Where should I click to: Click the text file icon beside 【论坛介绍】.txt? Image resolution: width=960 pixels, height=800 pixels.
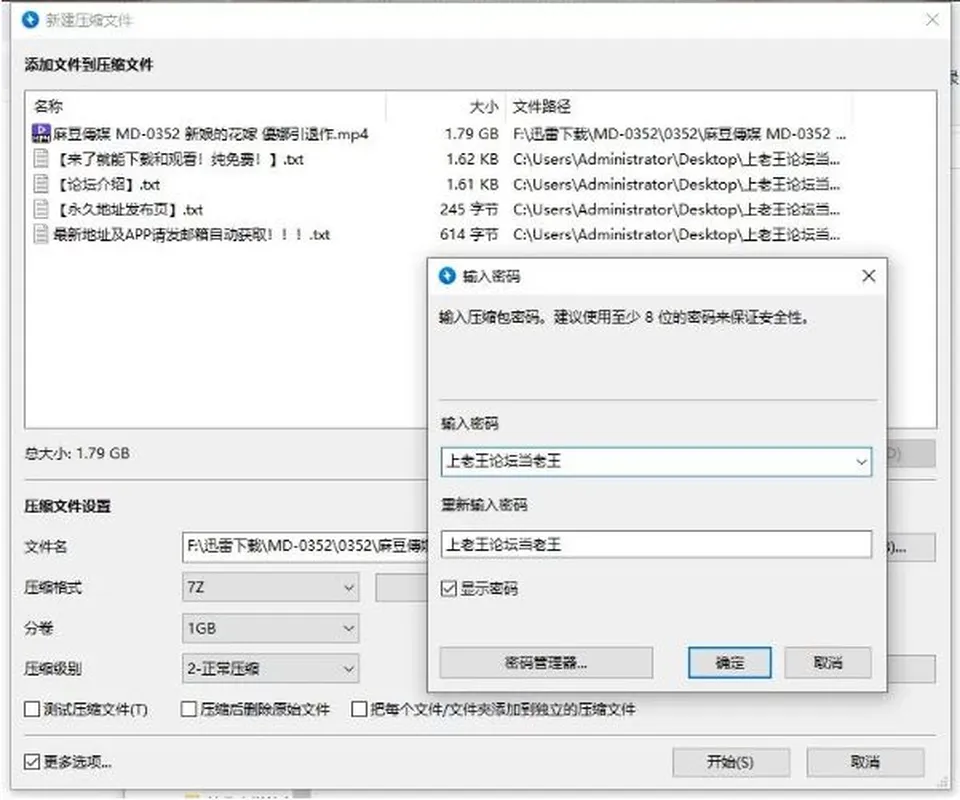coord(40,184)
